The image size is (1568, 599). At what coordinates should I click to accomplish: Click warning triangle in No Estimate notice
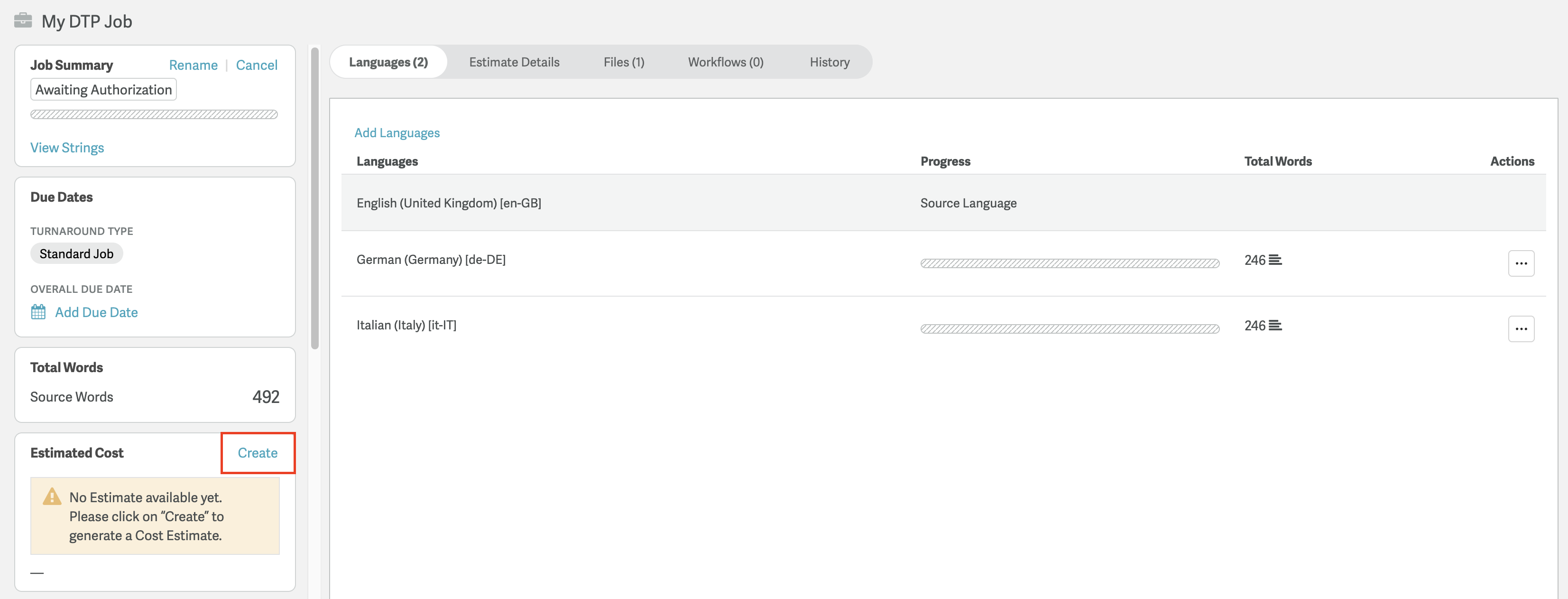point(52,496)
